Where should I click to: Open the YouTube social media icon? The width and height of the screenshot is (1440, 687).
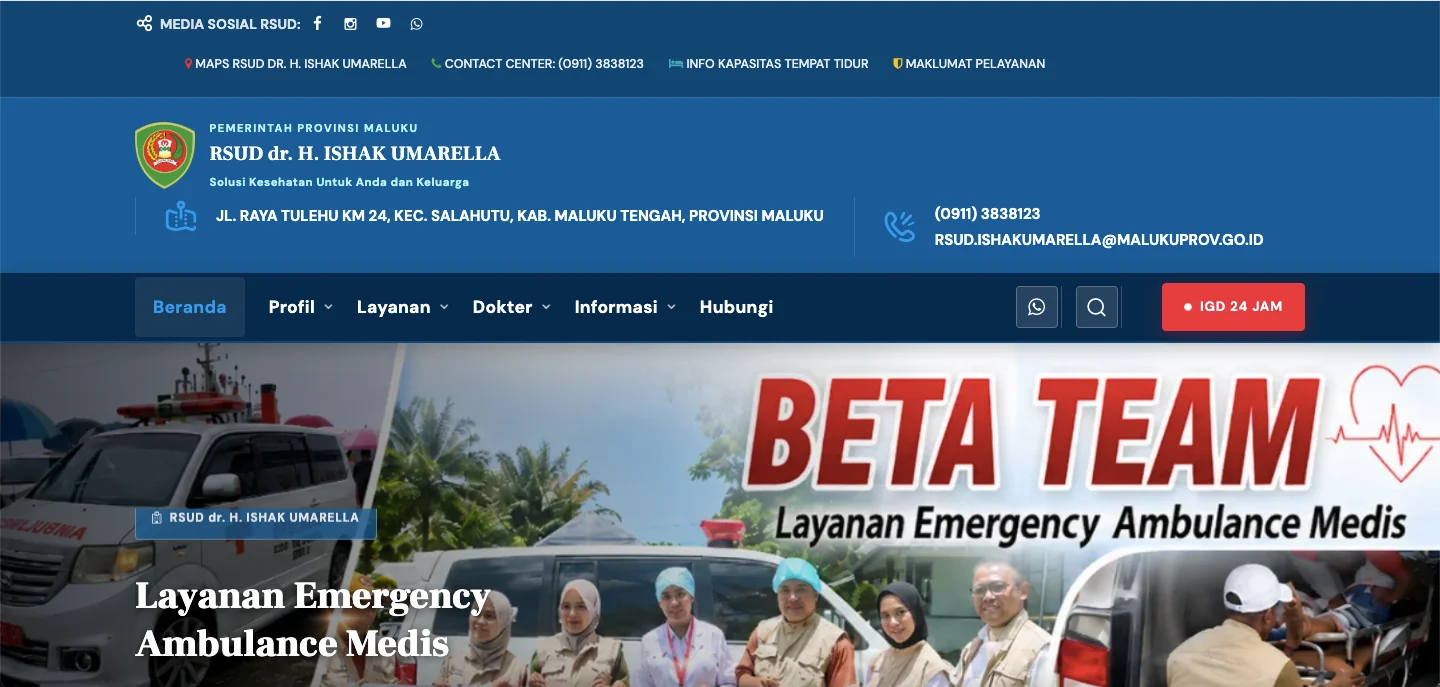[383, 23]
